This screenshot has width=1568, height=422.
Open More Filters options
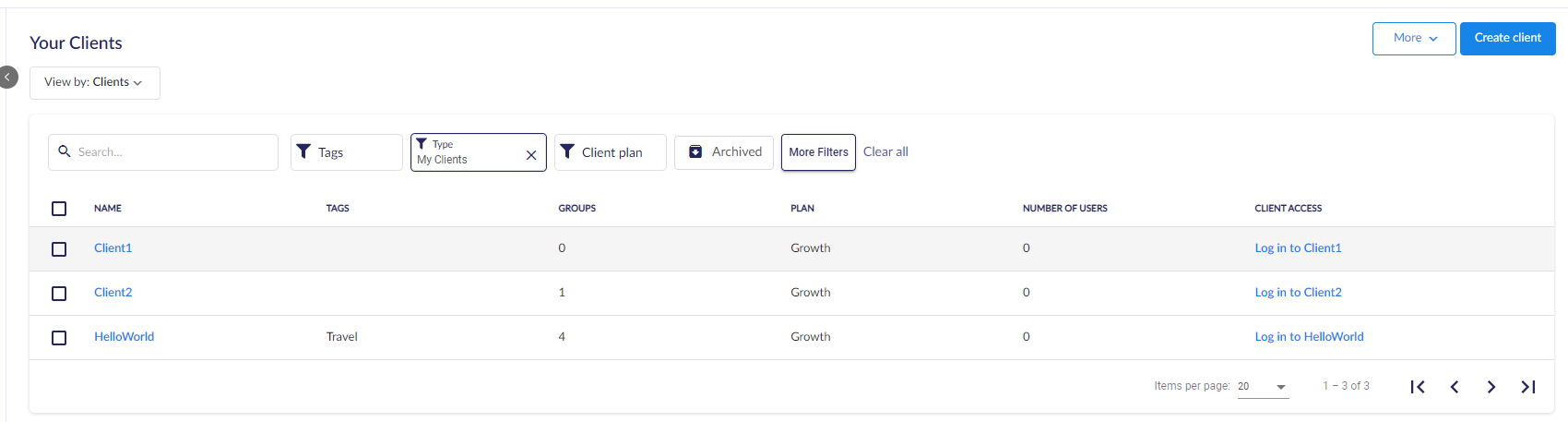click(x=818, y=152)
